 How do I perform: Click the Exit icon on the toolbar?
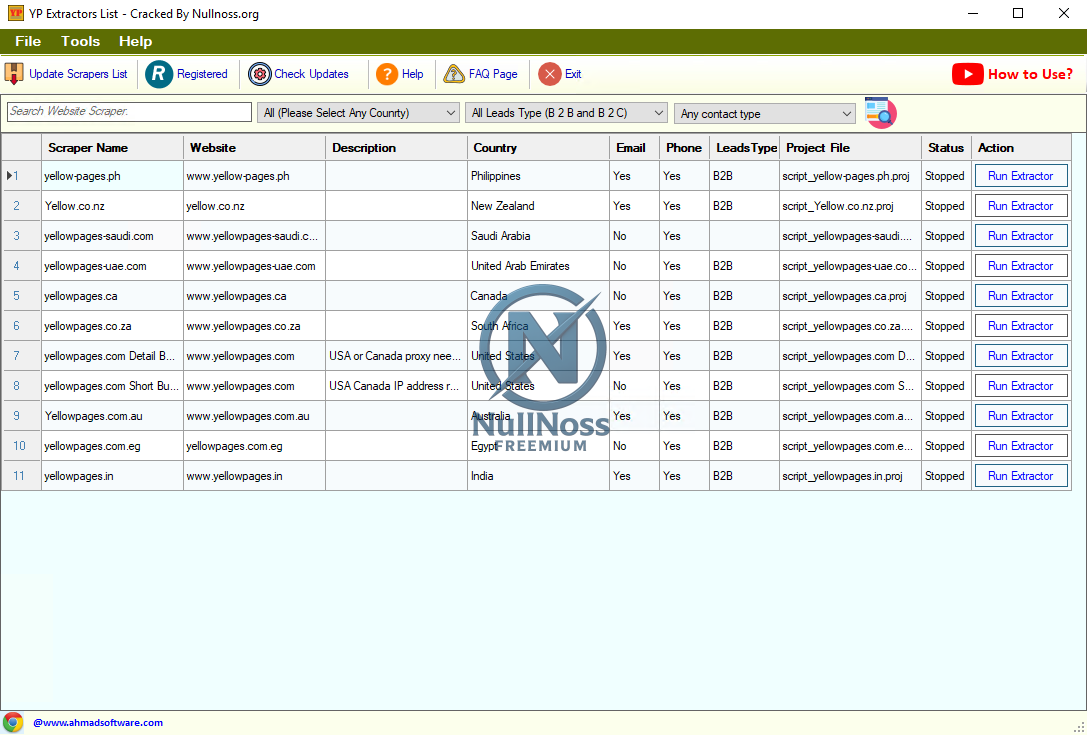(549, 73)
